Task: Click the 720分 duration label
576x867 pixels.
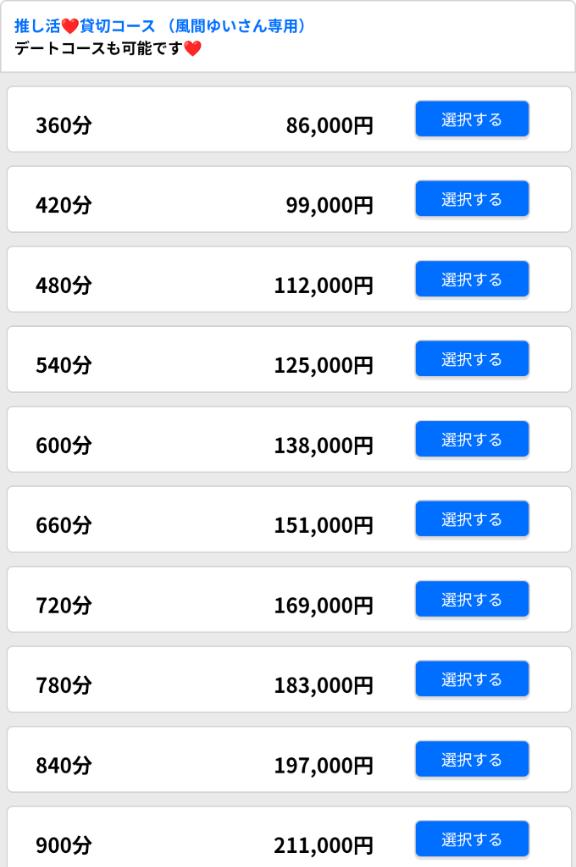Action: click(64, 605)
